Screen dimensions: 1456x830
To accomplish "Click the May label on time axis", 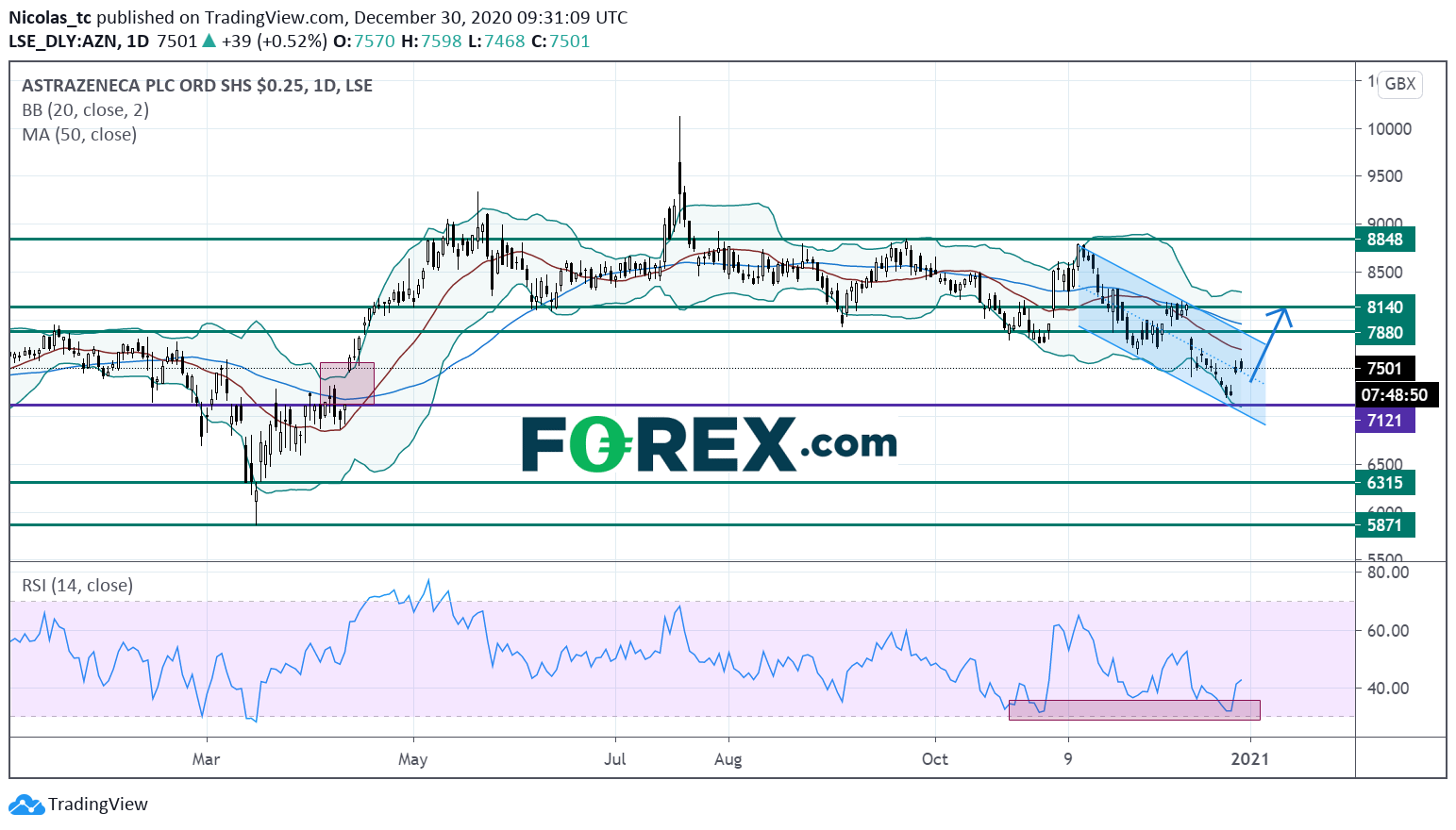I will 413,759.
